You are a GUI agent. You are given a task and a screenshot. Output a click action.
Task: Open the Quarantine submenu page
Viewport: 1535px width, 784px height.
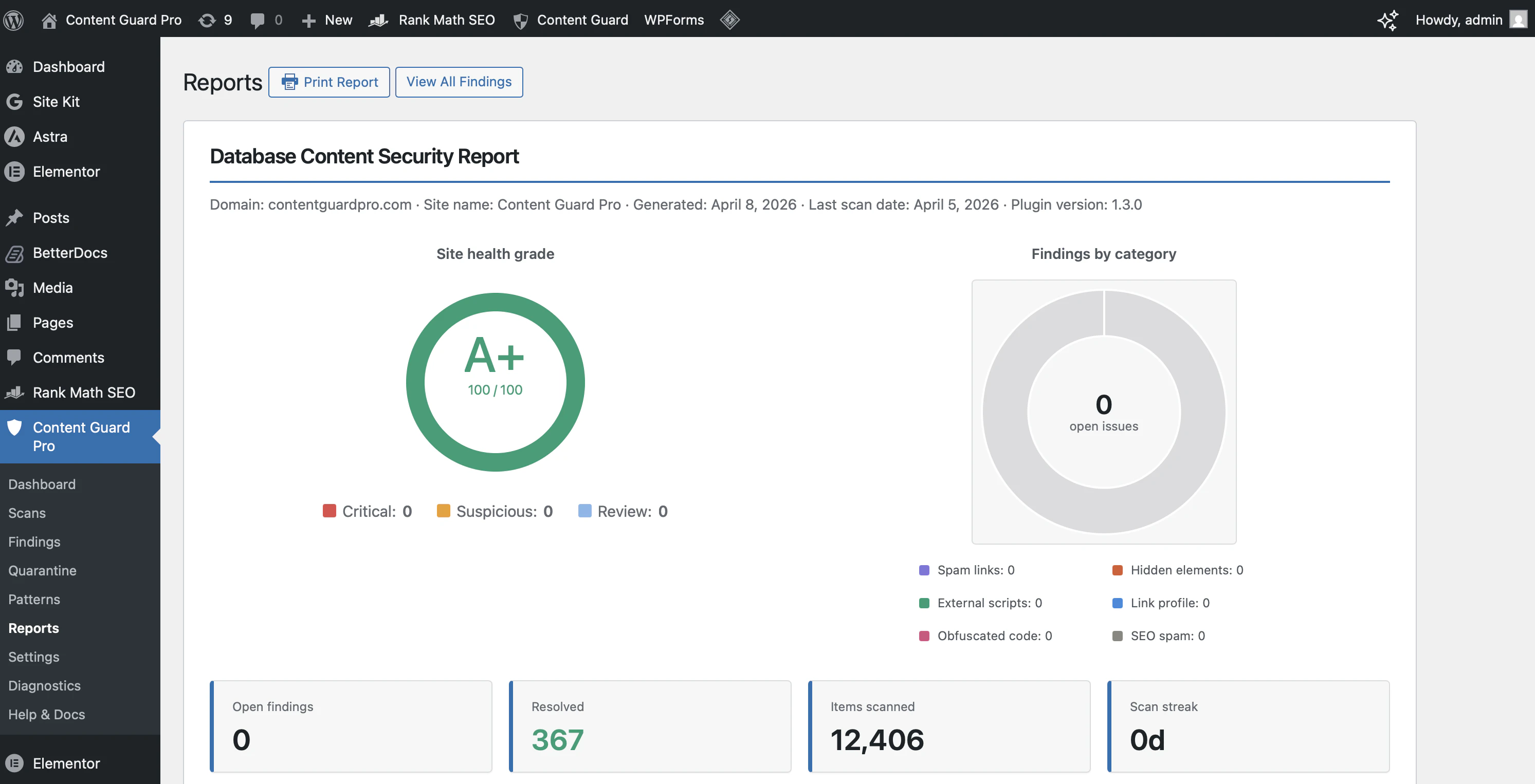click(x=42, y=570)
